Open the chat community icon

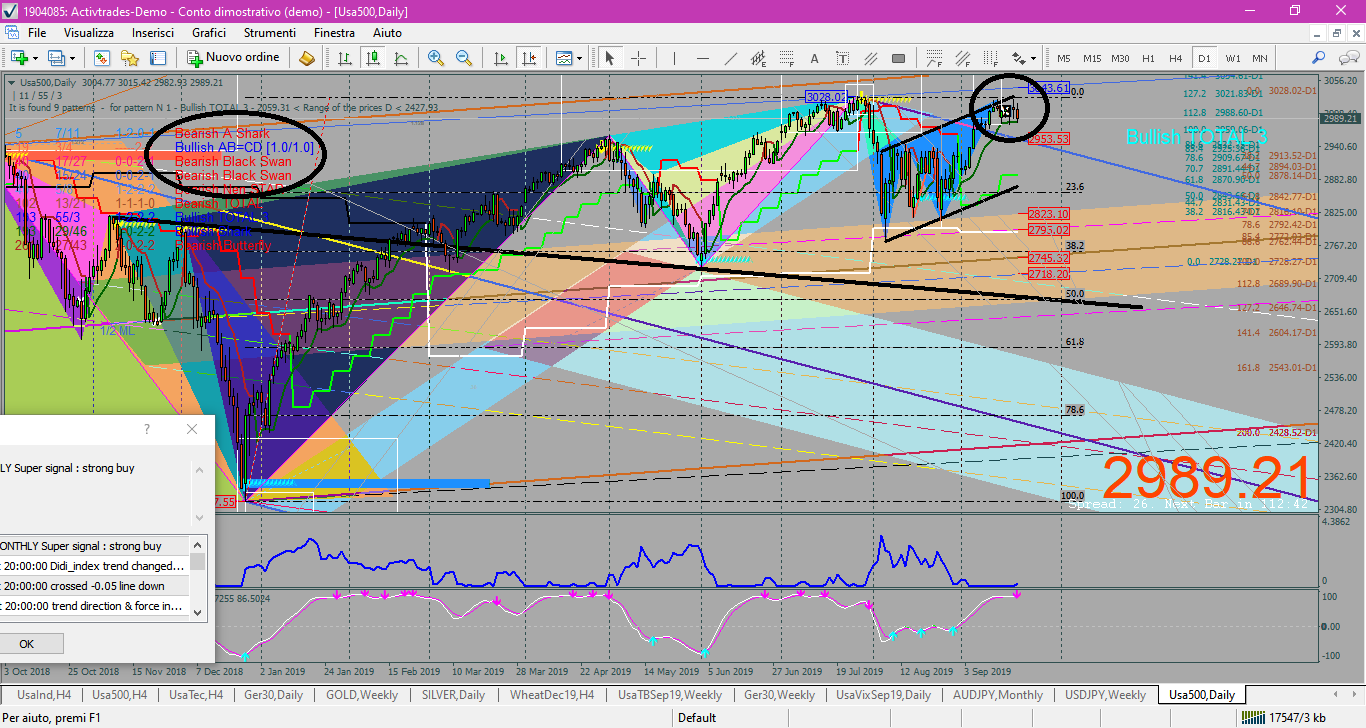tap(1349, 58)
